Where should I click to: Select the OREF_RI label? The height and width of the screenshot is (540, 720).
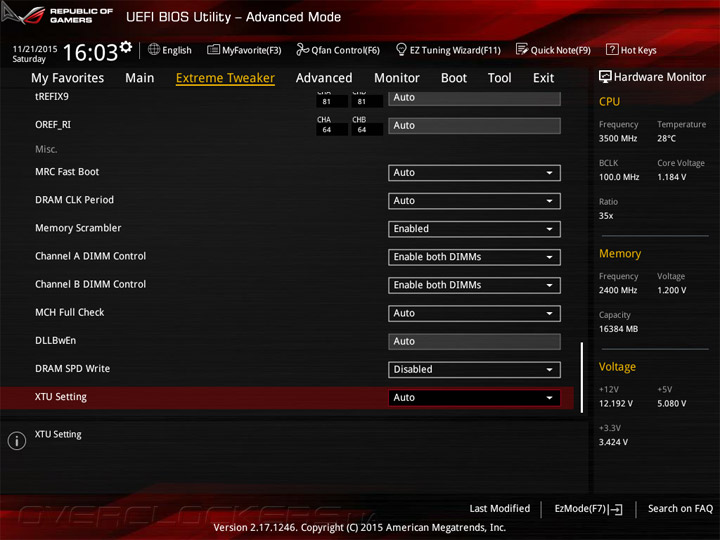click(53, 125)
